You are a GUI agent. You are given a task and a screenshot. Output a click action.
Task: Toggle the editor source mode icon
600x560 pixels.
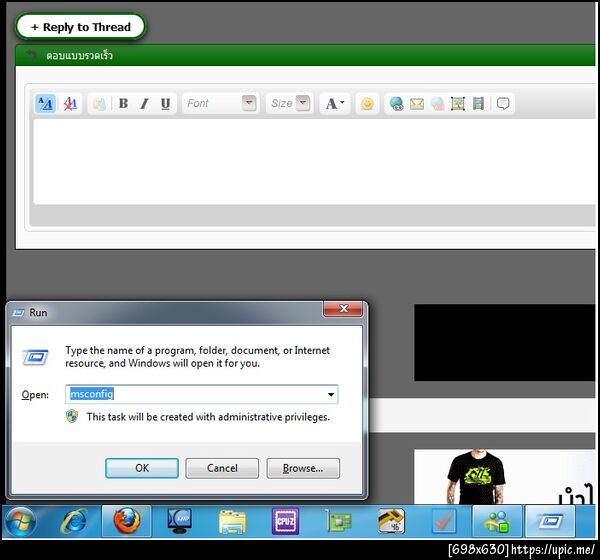pos(46,104)
